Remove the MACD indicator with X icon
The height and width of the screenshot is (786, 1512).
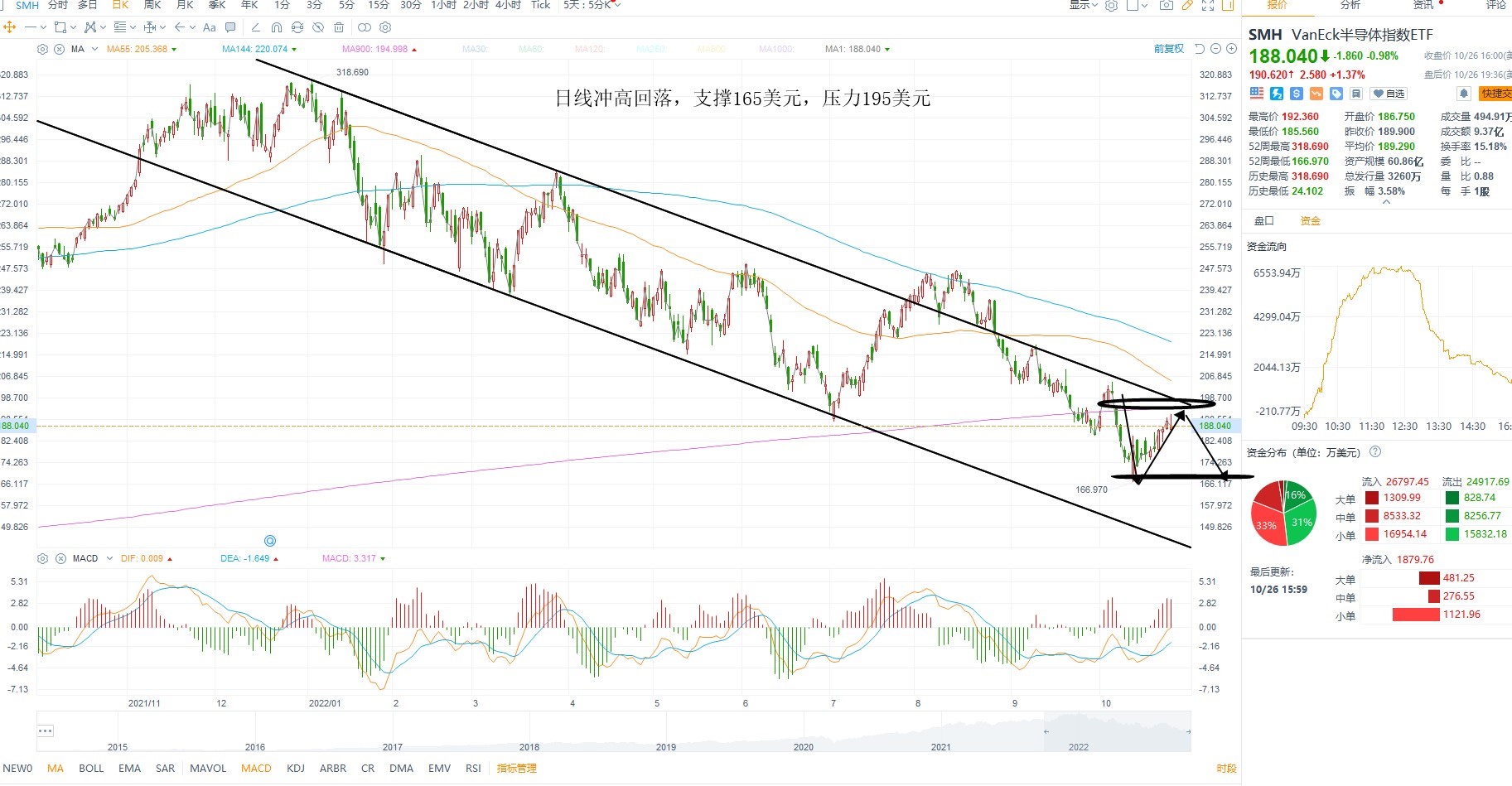pyautogui.click(x=60, y=558)
